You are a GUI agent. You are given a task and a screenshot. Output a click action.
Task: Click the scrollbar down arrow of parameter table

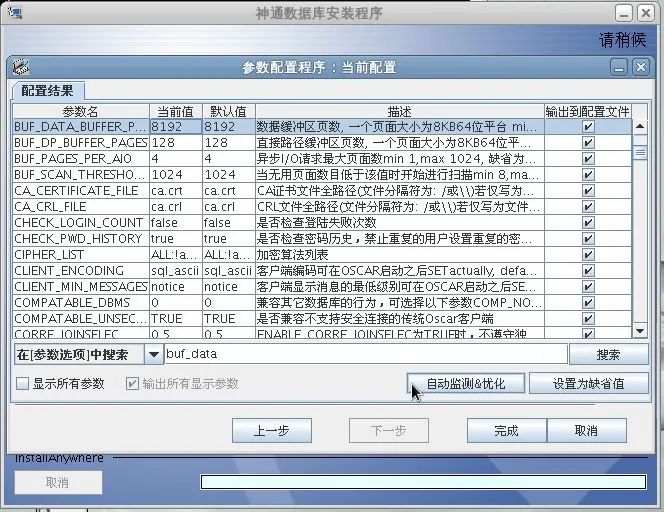tap(640, 331)
